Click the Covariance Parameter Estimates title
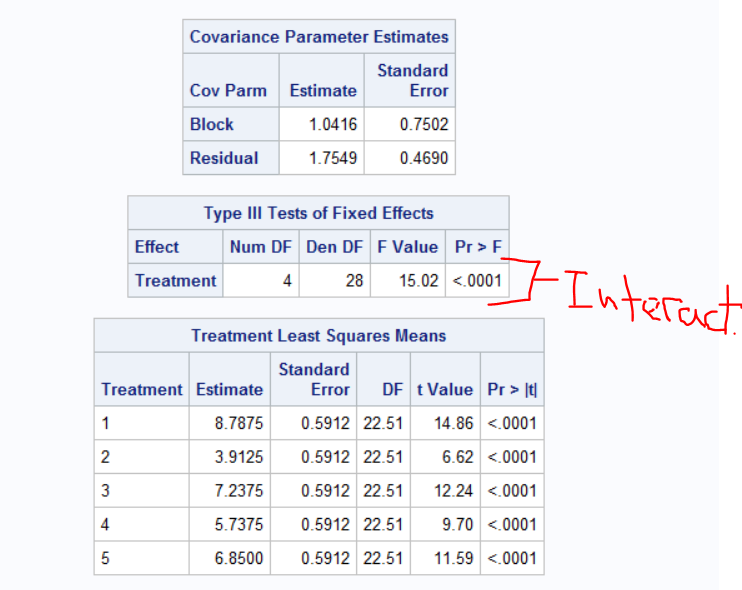Image resolution: width=742 pixels, height=590 pixels. click(319, 37)
